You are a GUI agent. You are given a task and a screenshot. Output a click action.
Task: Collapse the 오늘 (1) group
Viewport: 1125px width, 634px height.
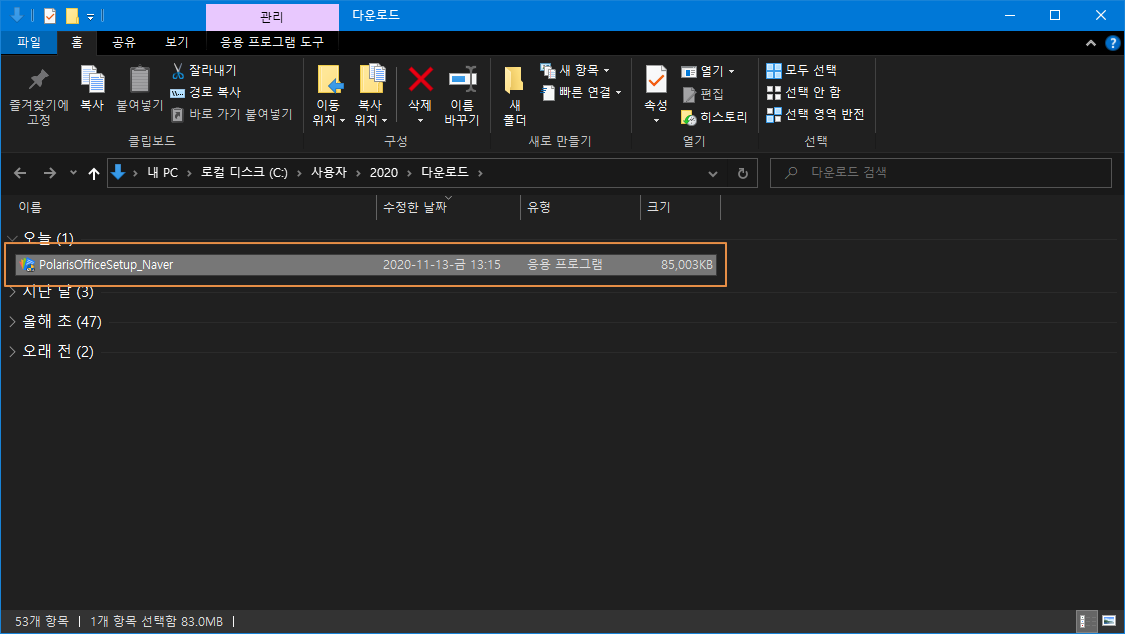12,237
